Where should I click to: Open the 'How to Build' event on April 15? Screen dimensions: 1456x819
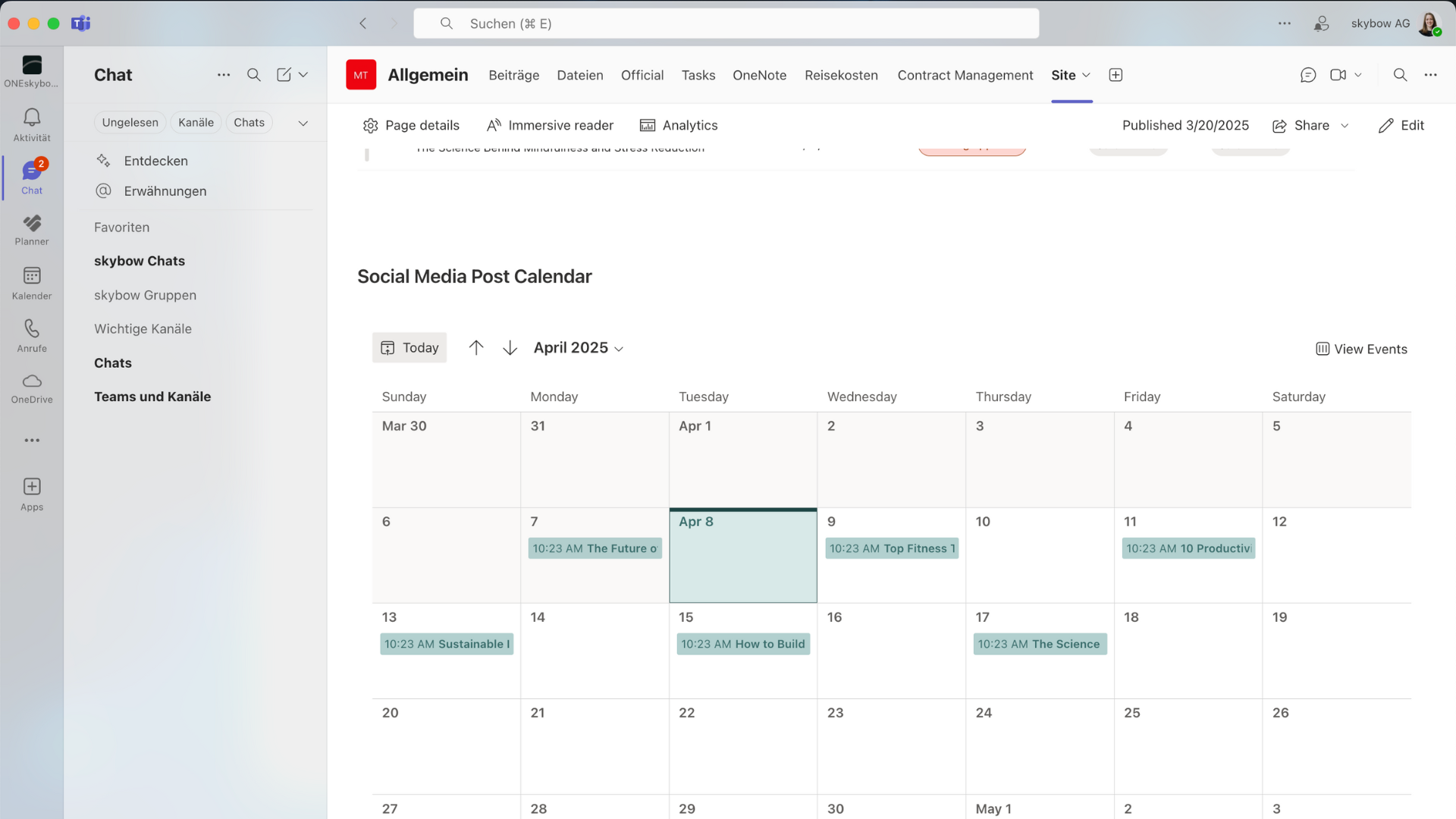click(x=743, y=644)
